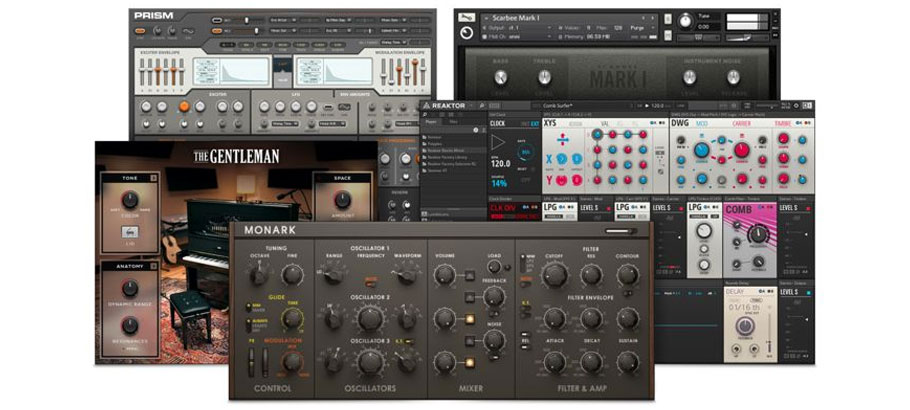
Task: Click the Bass level knob on Scarbee Mark I
Action: click(500, 77)
